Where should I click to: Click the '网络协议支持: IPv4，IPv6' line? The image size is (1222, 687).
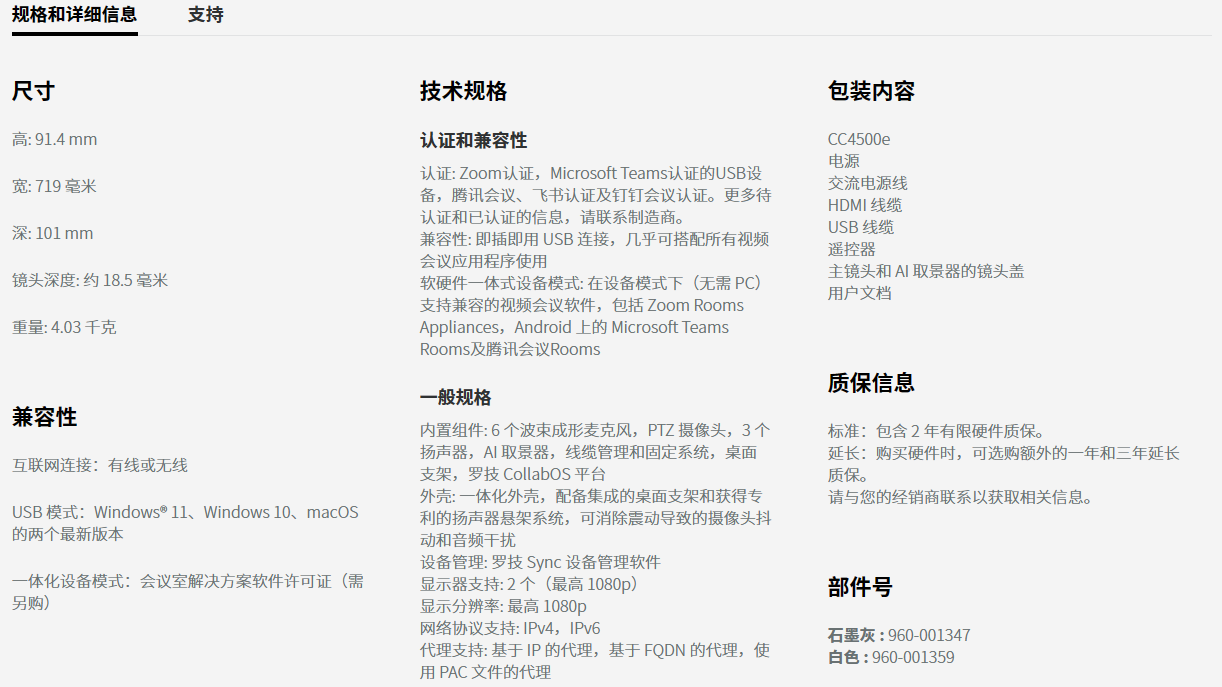point(510,629)
